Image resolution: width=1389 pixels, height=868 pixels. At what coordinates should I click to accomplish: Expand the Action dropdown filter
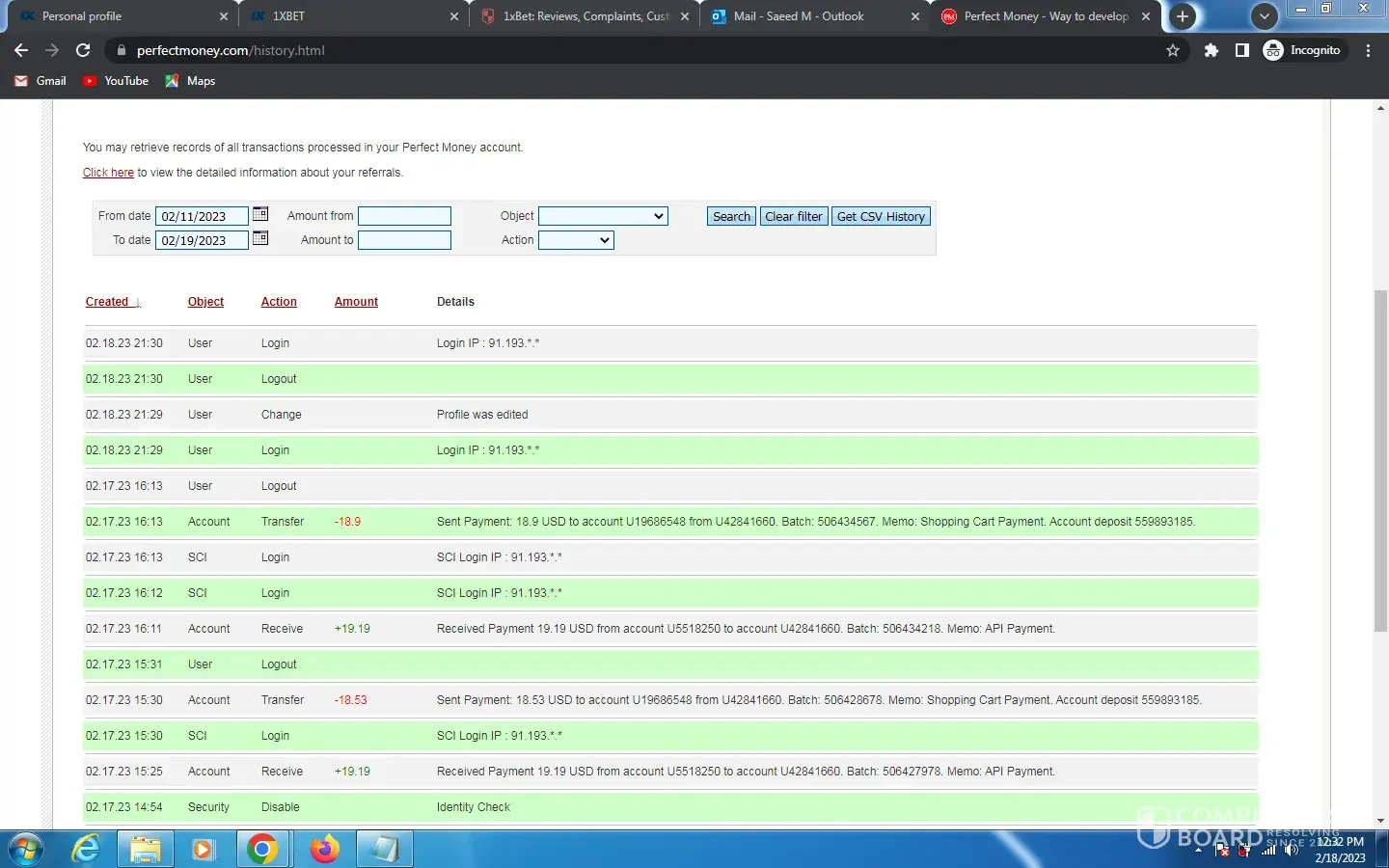click(576, 240)
